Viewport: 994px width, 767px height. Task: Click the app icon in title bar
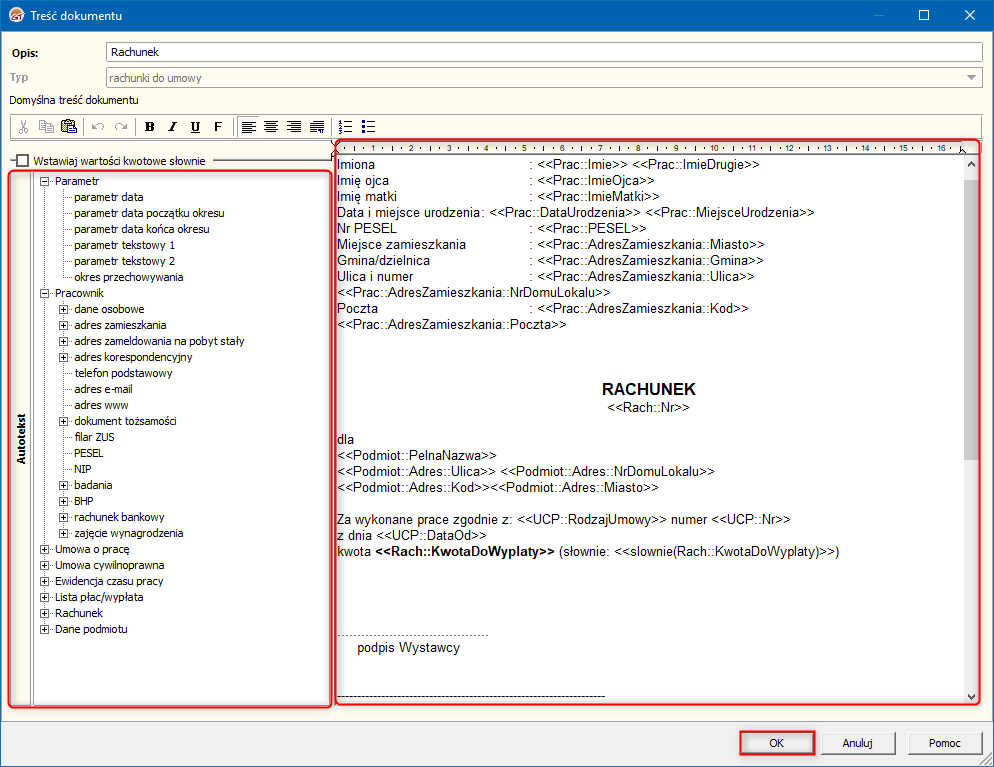[16, 15]
